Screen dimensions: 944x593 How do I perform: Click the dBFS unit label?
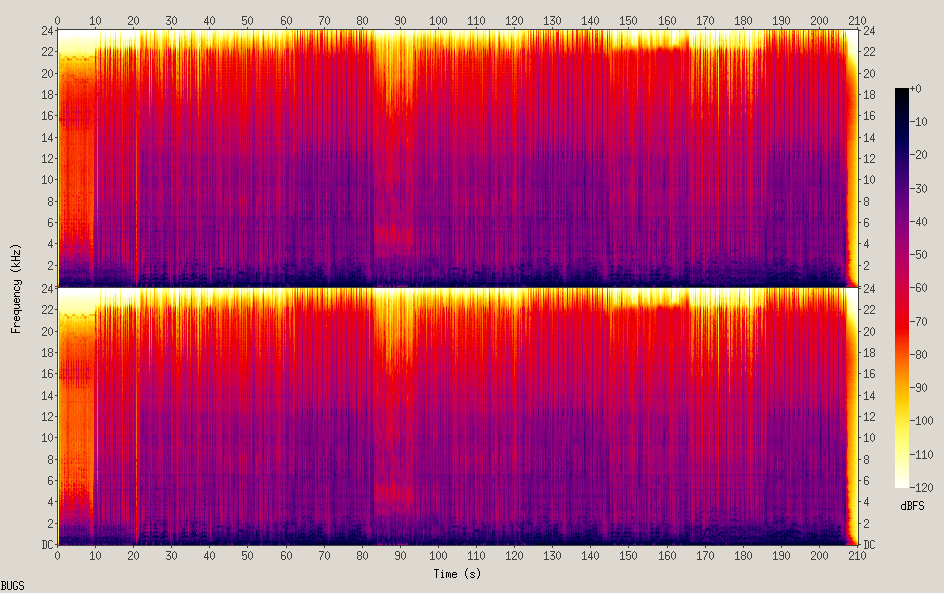click(x=912, y=506)
